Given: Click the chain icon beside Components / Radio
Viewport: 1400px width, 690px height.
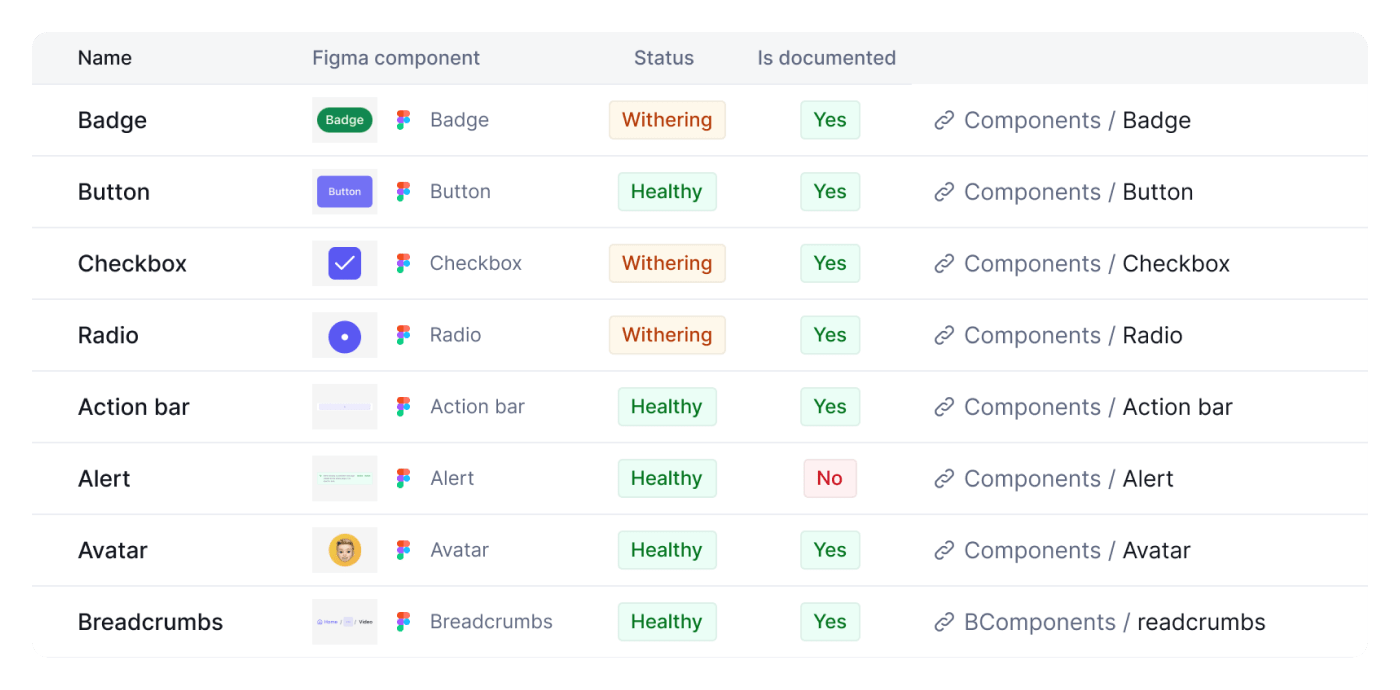Looking at the screenshot, I should pyautogui.click(x=944, y=335).
